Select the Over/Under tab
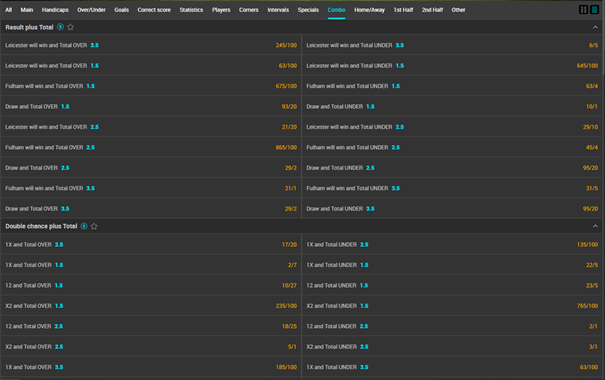 coord(91,10)
